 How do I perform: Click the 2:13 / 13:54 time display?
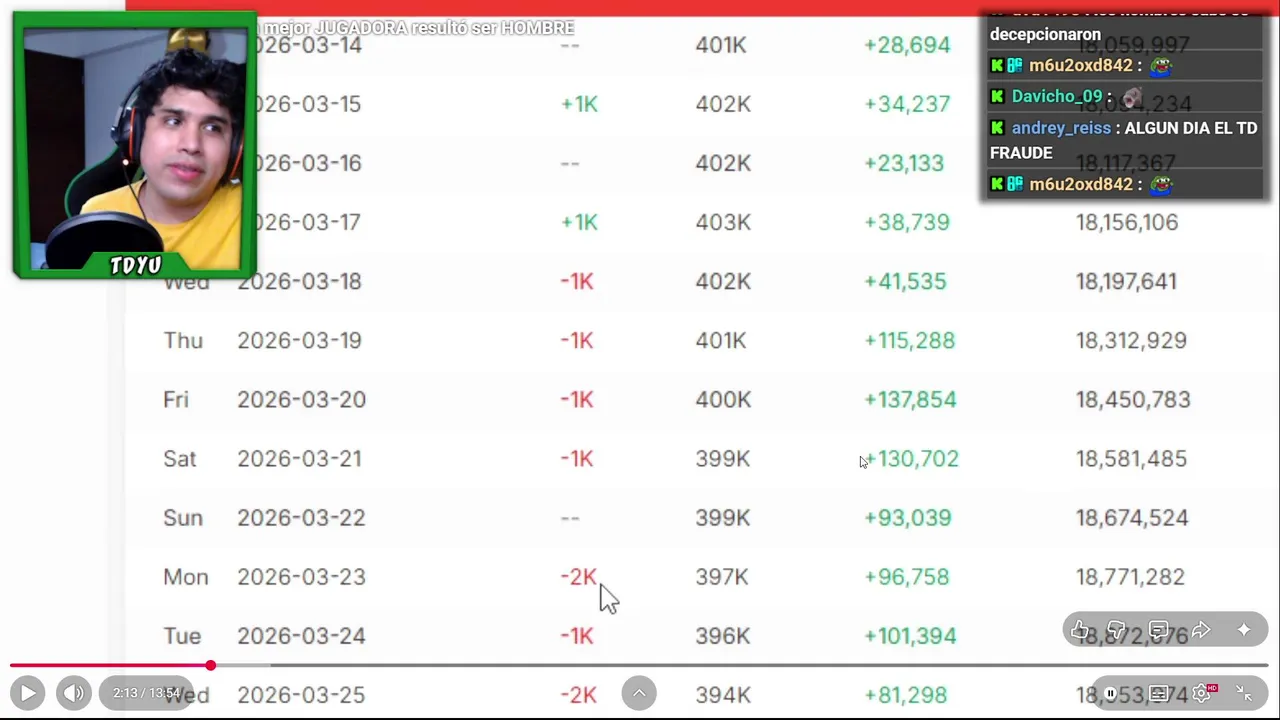tap(146, 693)
